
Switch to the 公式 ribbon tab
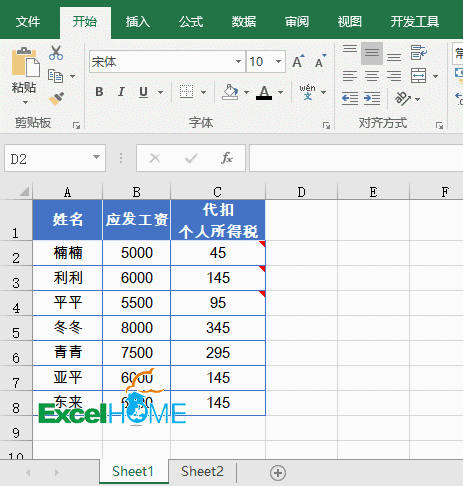click(x=191, y=22)
